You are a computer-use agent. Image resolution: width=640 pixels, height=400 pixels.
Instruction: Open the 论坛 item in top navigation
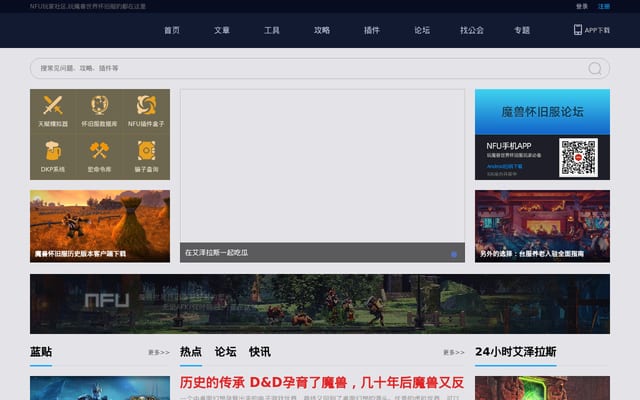click(x=422, y=30)
